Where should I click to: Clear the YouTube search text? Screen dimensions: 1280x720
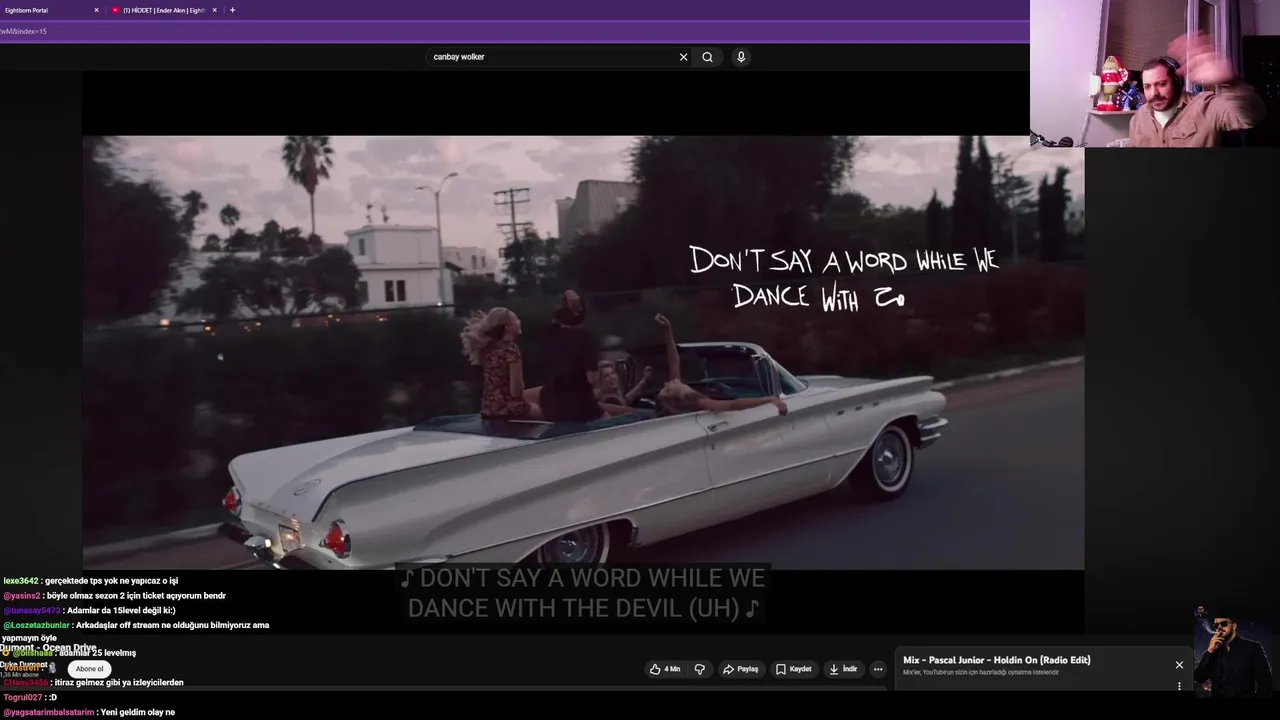tap(684, 57)
